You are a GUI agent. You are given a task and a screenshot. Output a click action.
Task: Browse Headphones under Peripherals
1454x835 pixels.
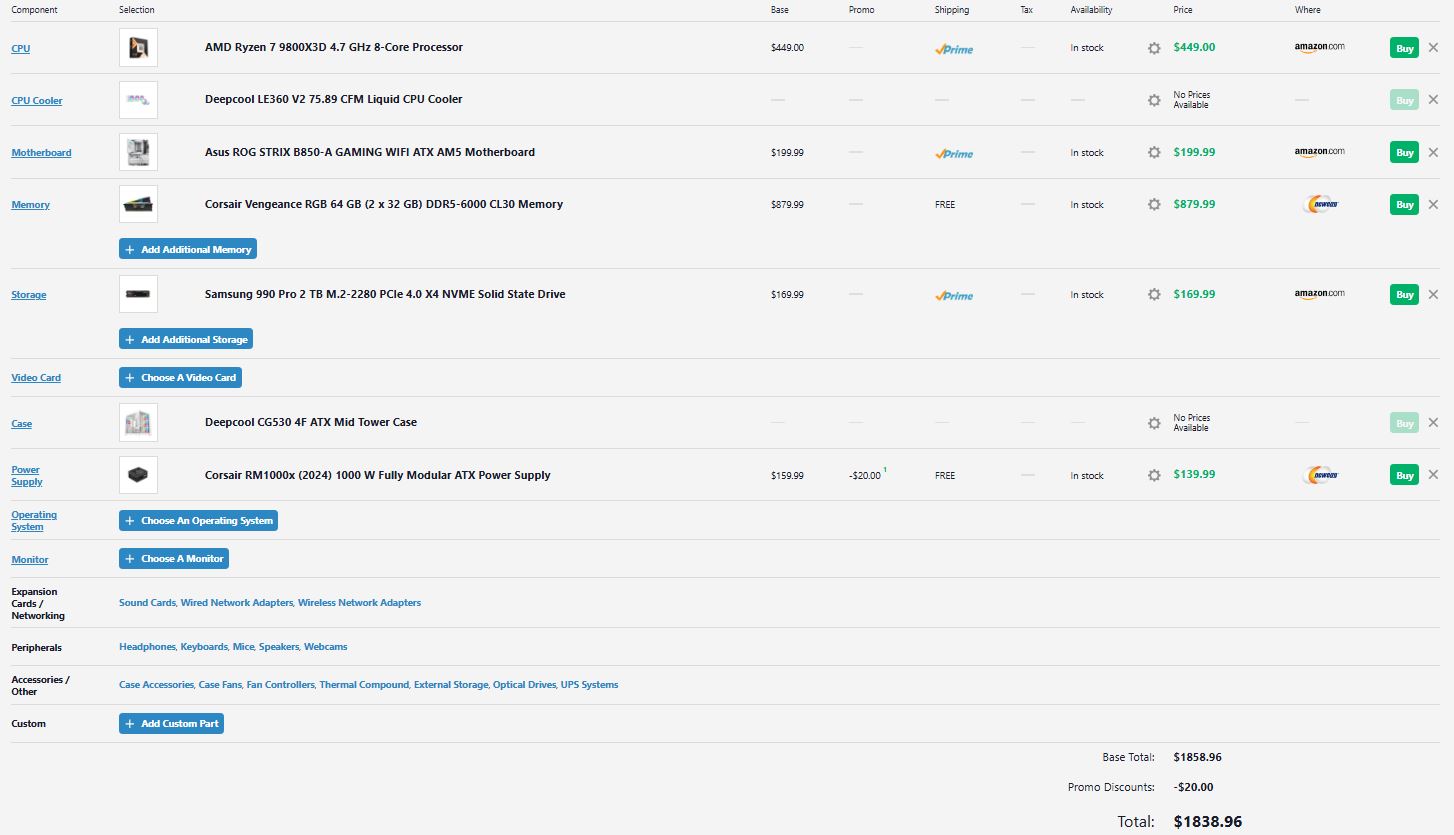pyautogui.click(x=147, y=647)
